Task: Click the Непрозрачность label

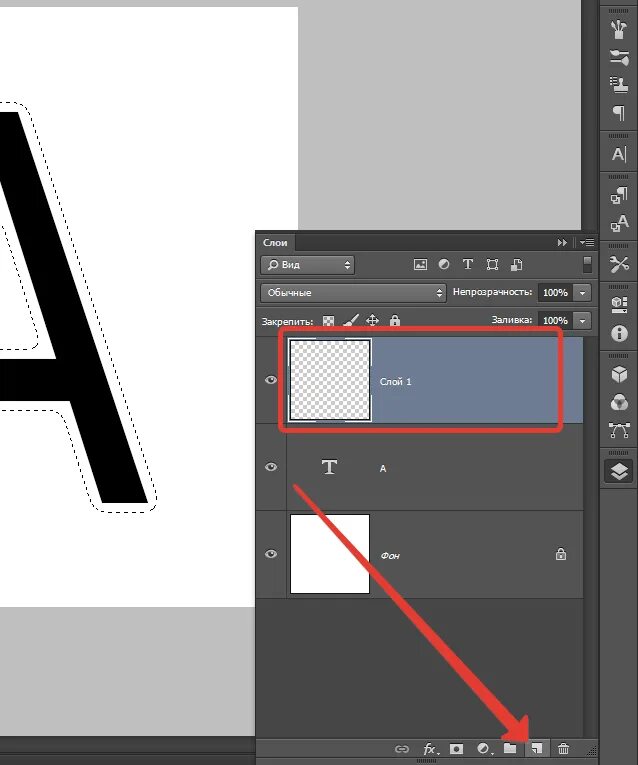Action: click(492, 292)
